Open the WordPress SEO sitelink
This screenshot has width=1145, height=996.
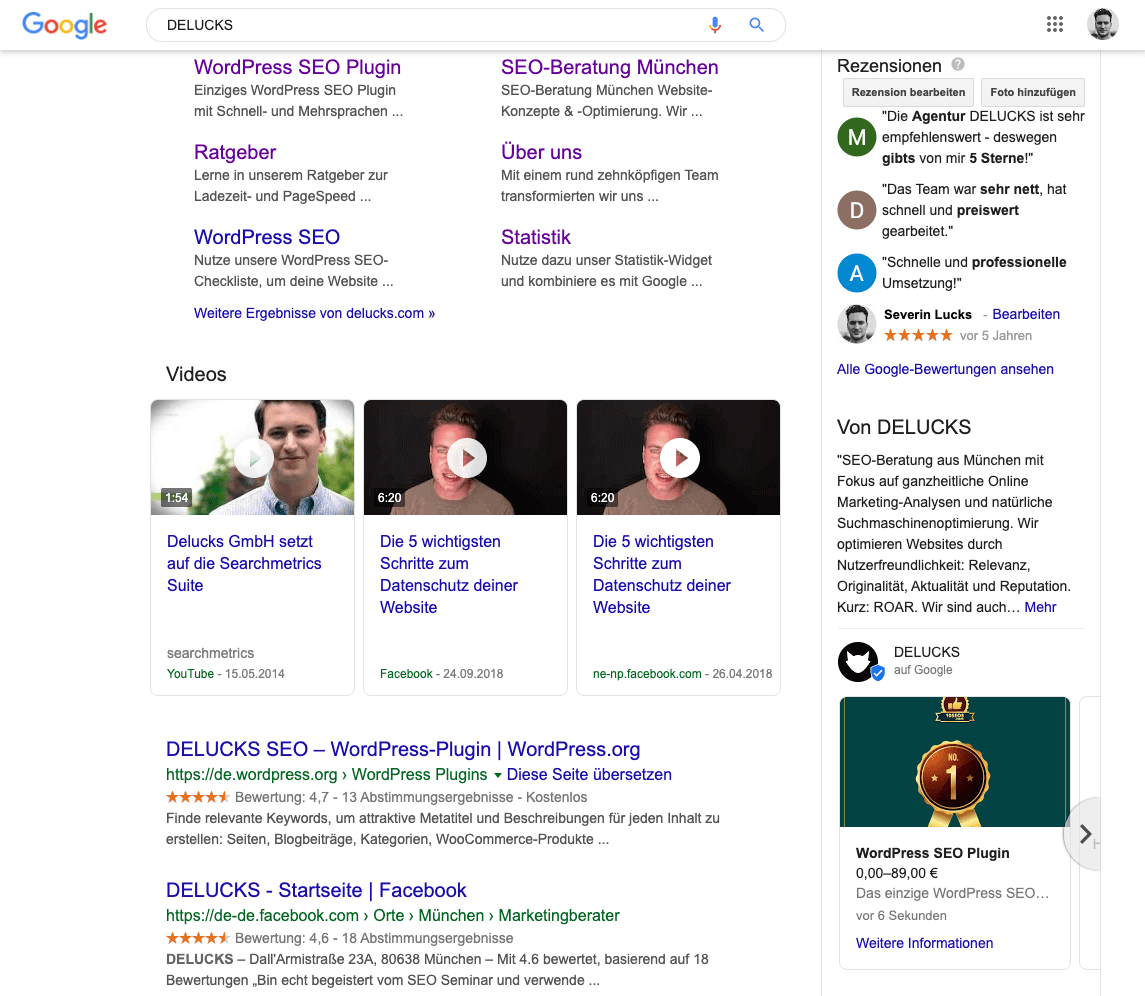pos(267,237)
